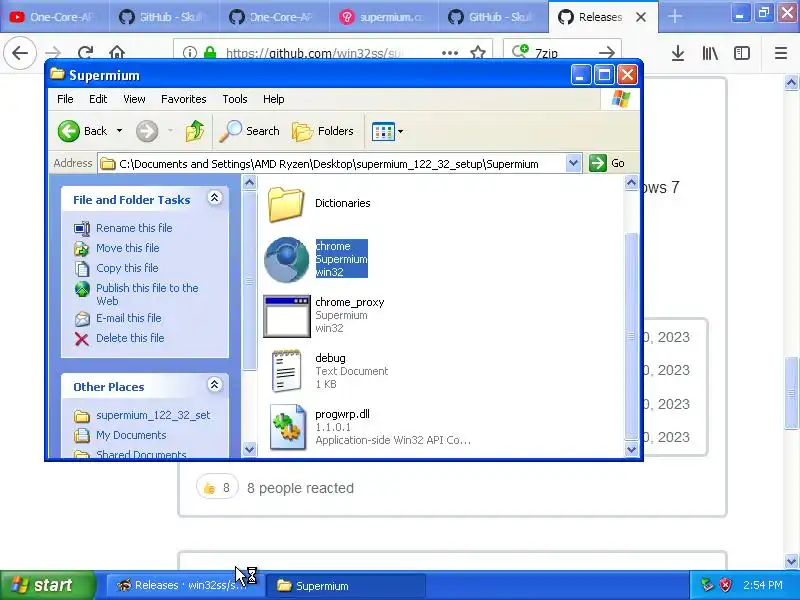Click Firefox page scrollbar down arrow
Image resolution: width=800 pixels, height=600 pixels.
point(791,561)
